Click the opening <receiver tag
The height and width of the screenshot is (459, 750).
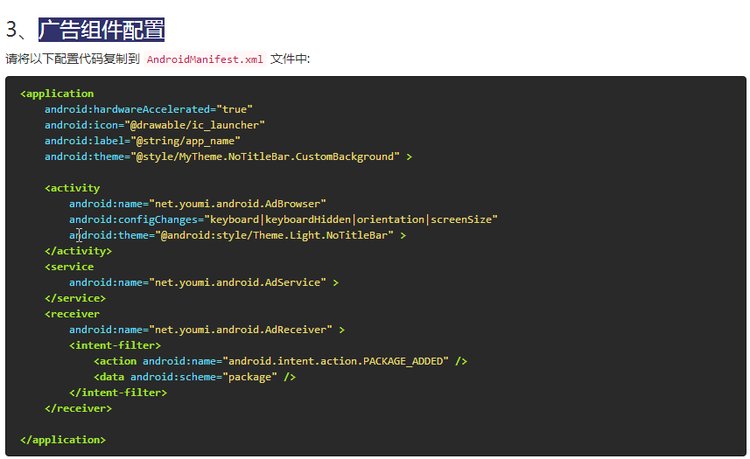tap(72, 314)
